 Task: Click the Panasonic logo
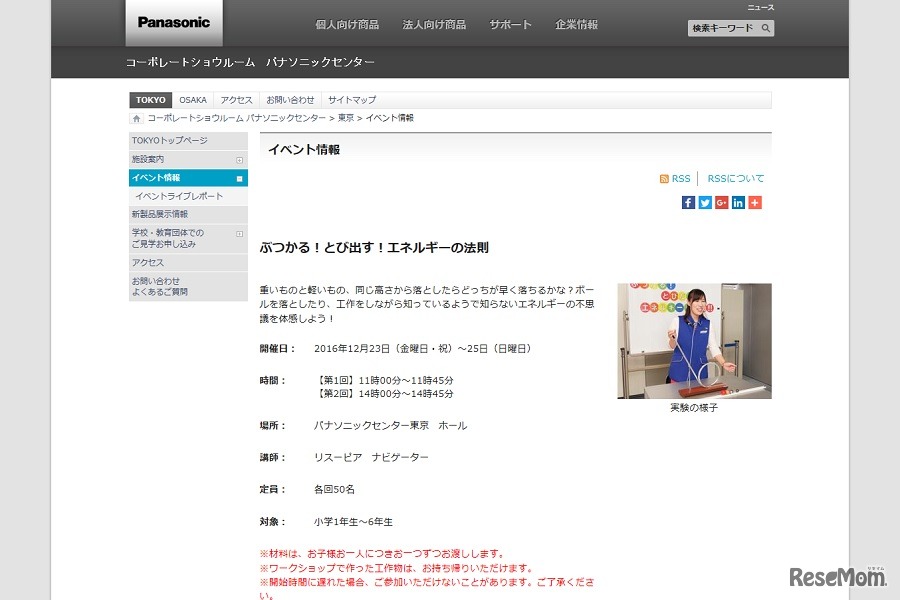coord(173,23)
